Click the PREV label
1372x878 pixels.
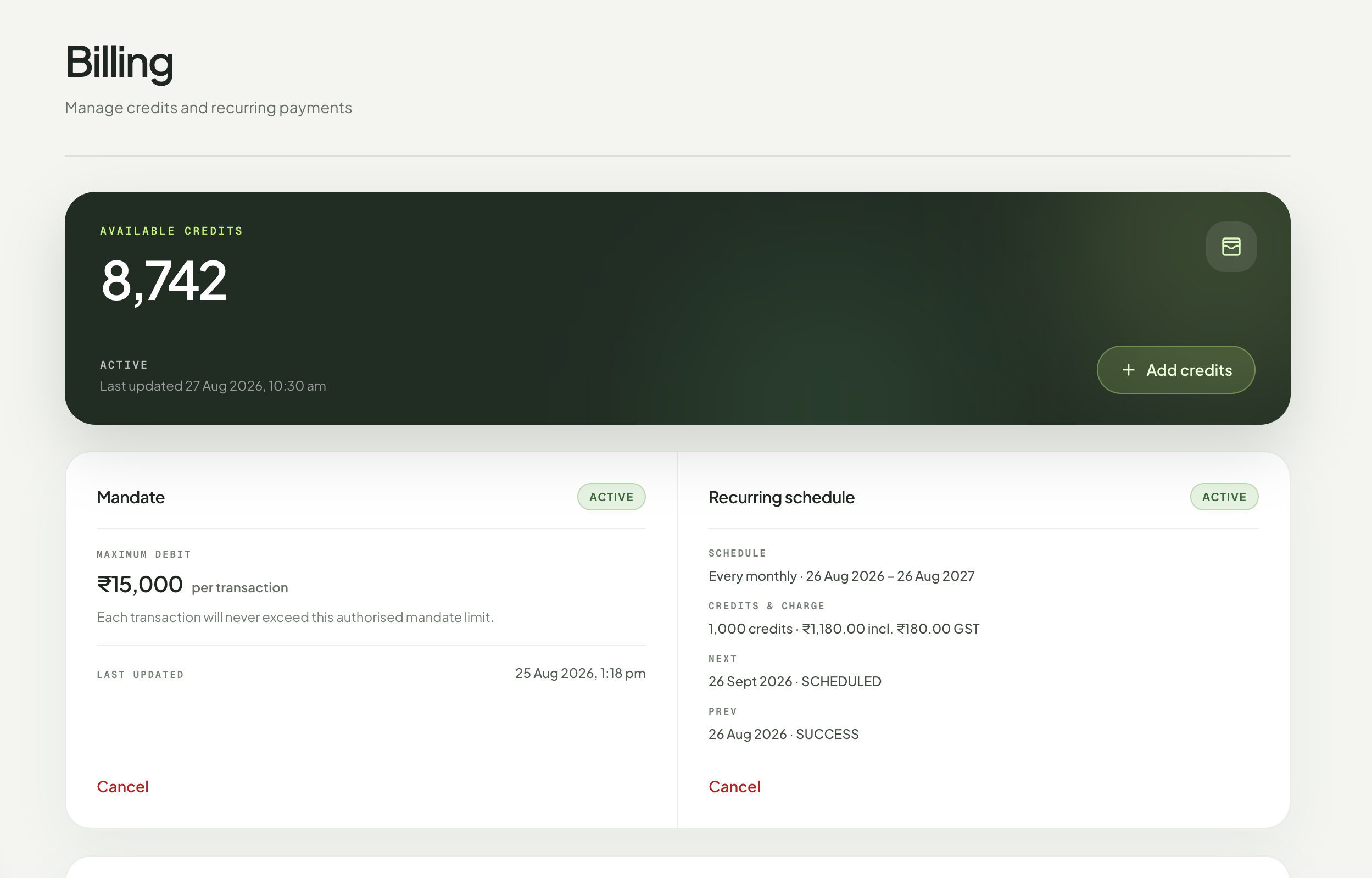pos(722,712)
